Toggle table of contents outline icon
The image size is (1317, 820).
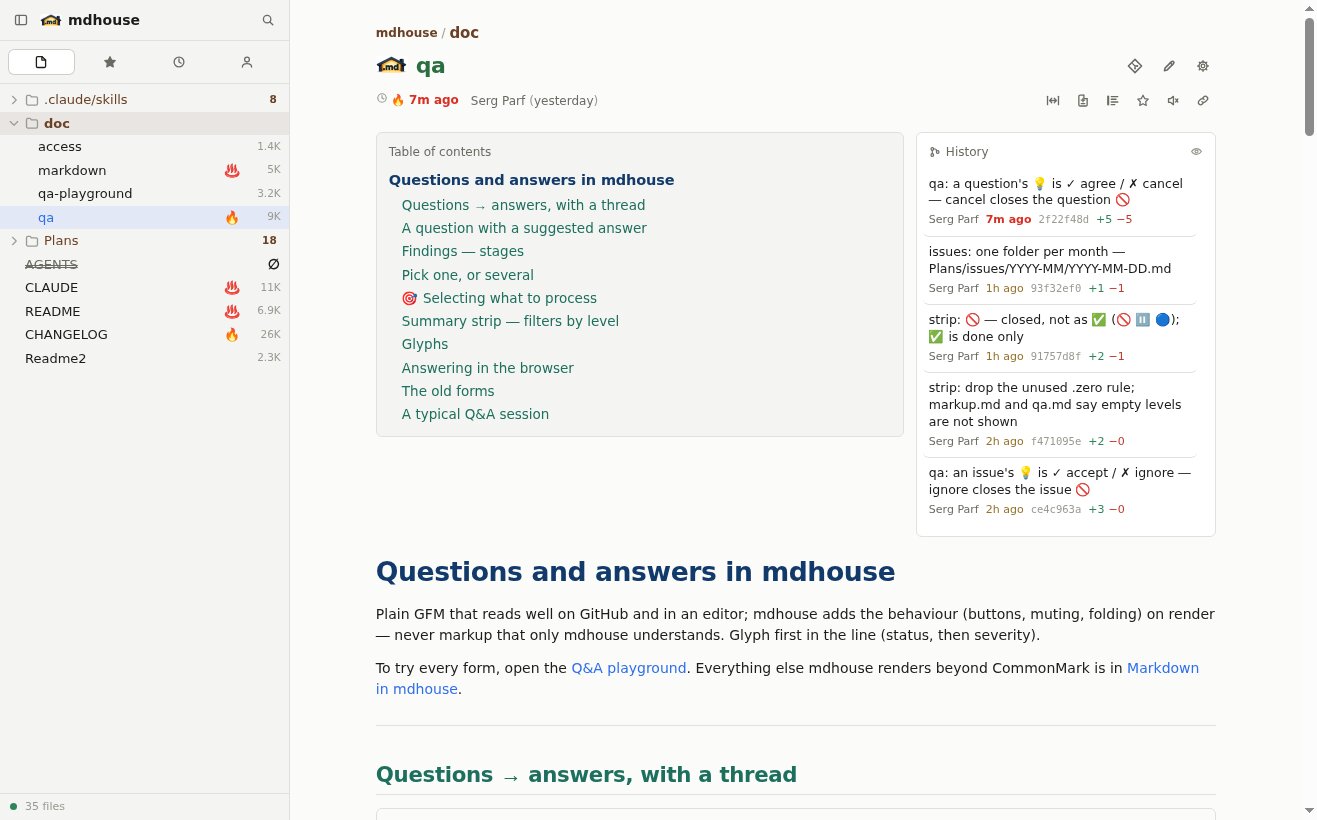pos(1113,100)
